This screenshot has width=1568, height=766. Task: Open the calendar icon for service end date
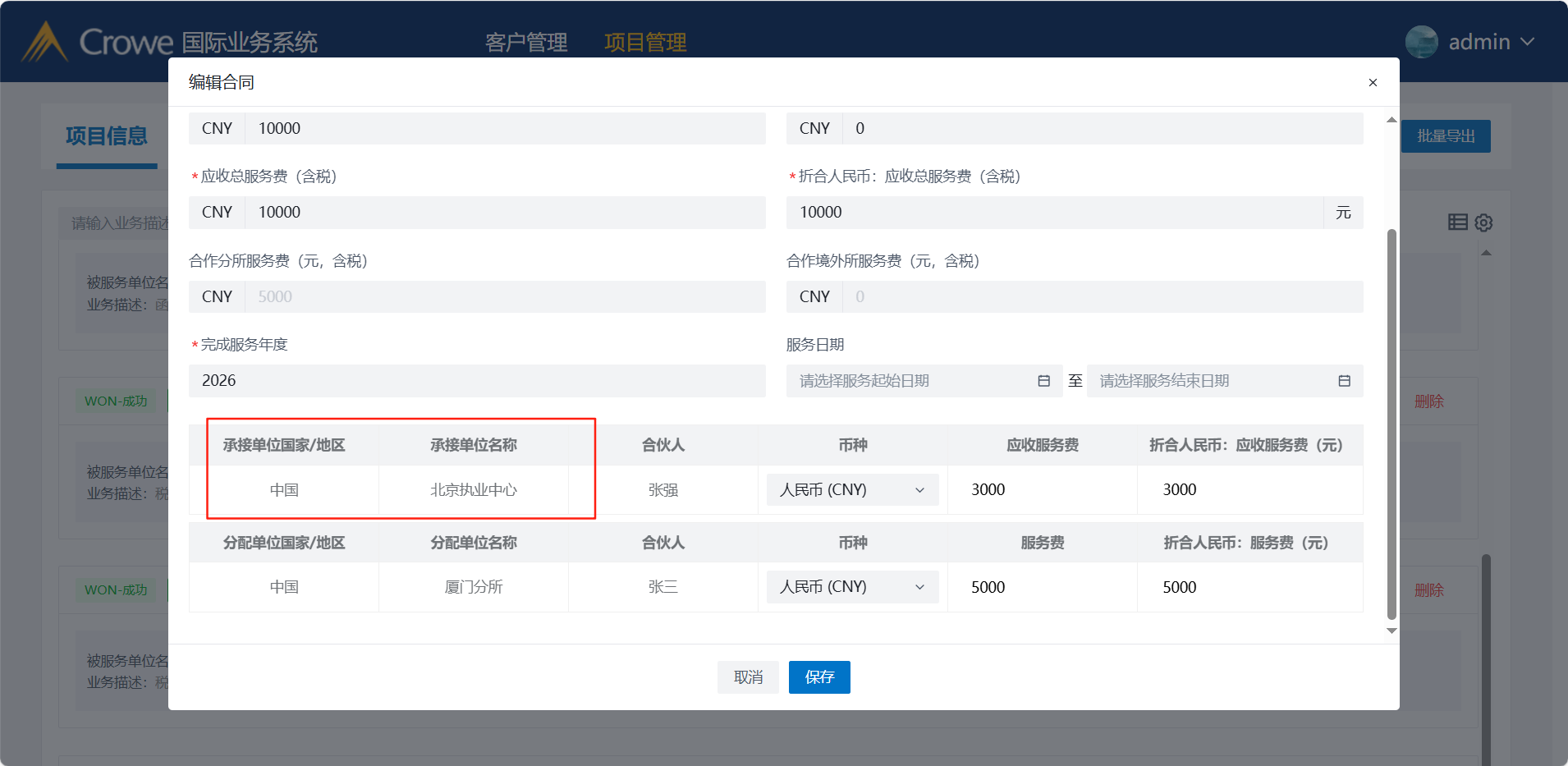click(1344, 381)
